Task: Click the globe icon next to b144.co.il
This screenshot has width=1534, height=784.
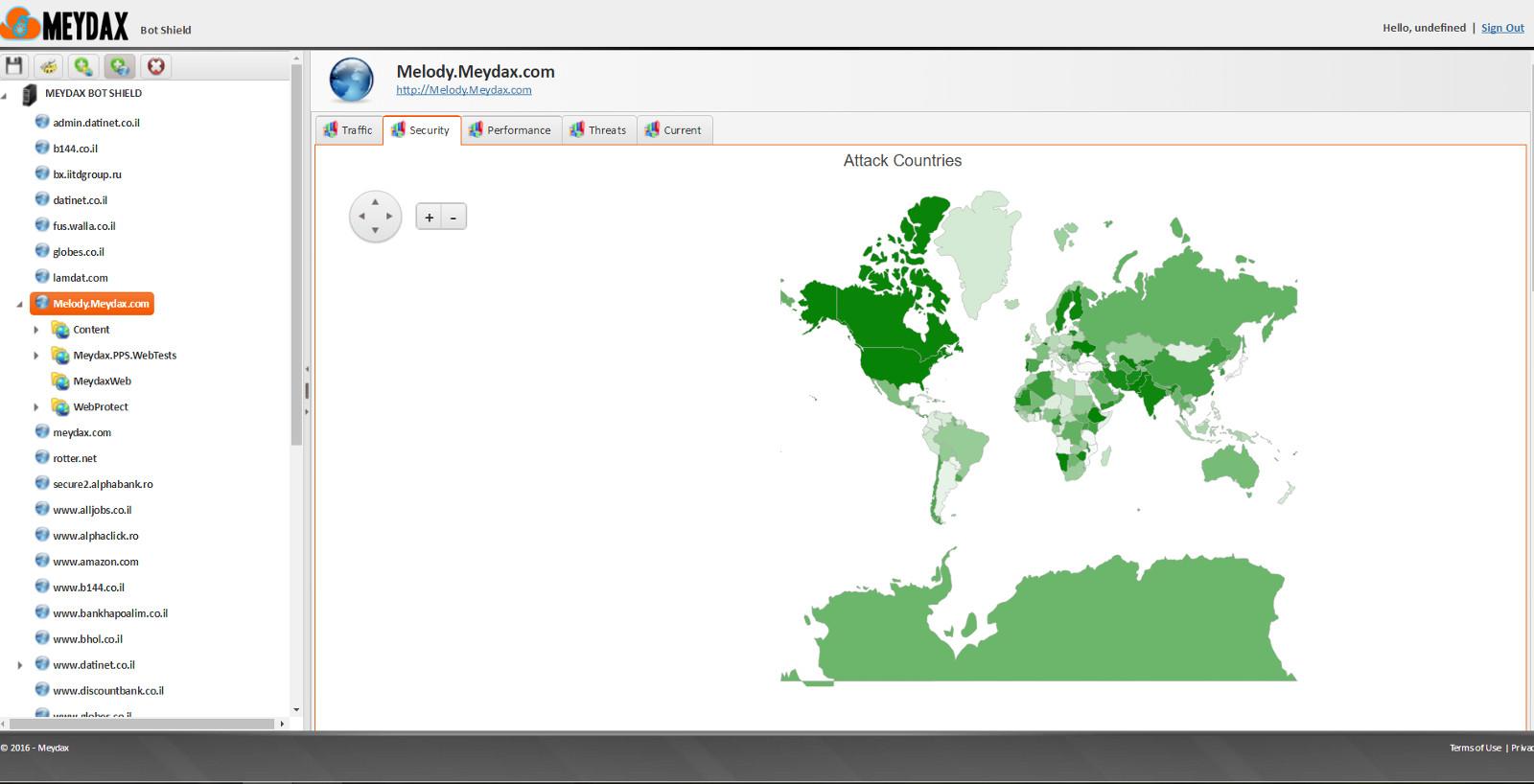Action: point(42,148)
